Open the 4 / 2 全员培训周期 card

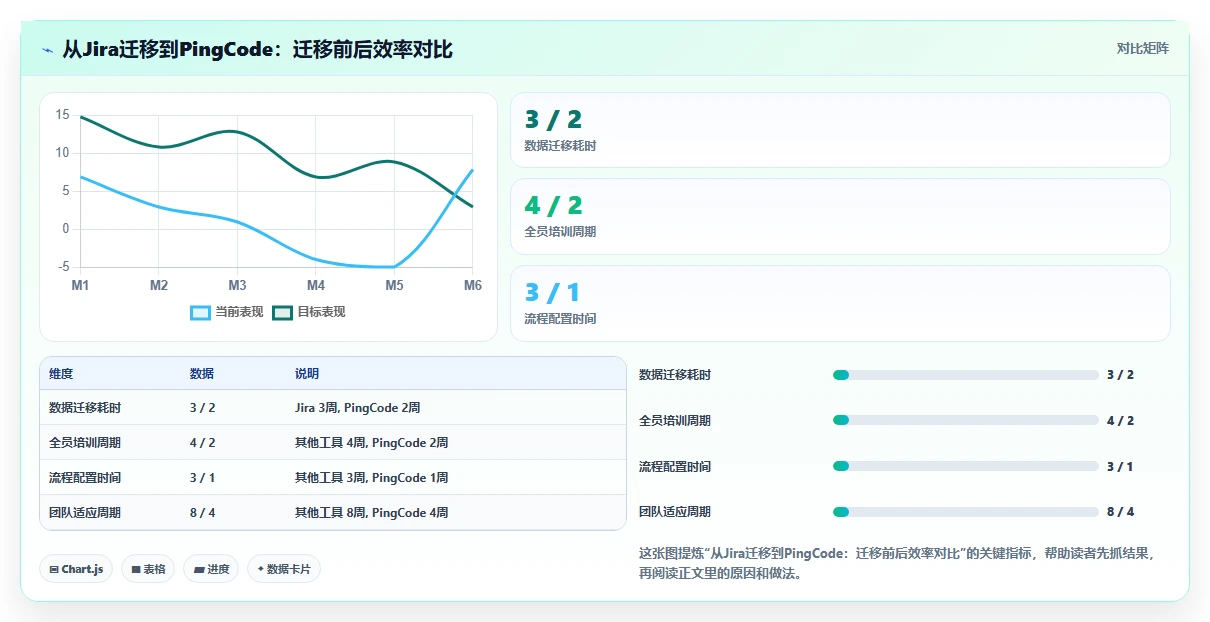840,216
